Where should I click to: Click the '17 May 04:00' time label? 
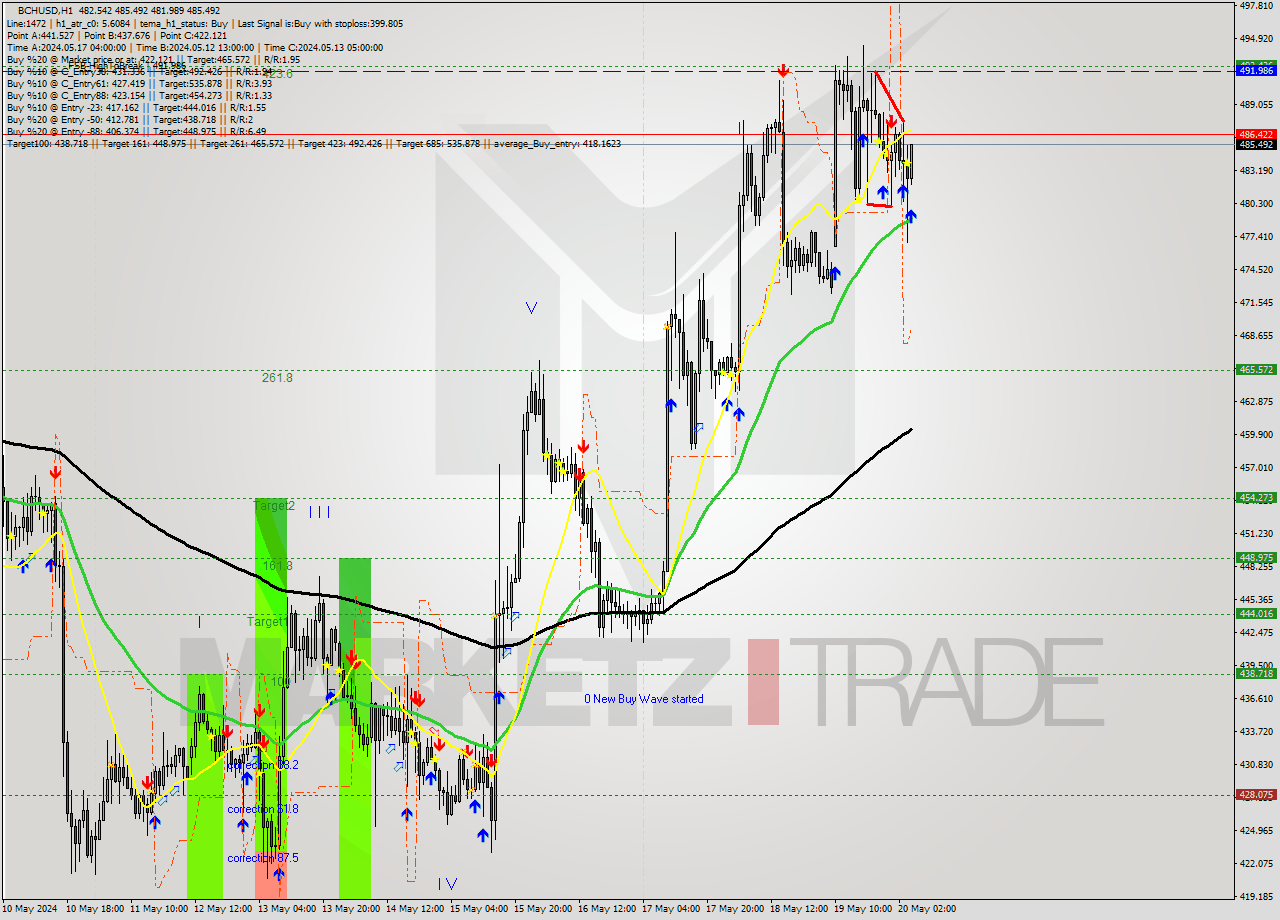(x=673, y=909)
